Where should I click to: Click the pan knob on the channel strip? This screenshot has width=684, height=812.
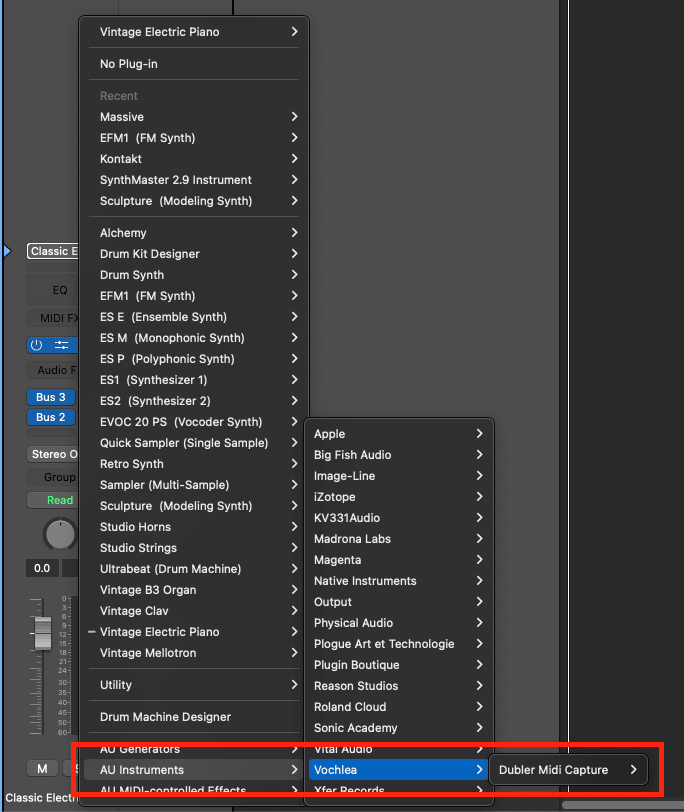pyautogui.click(x=60, y=533)
